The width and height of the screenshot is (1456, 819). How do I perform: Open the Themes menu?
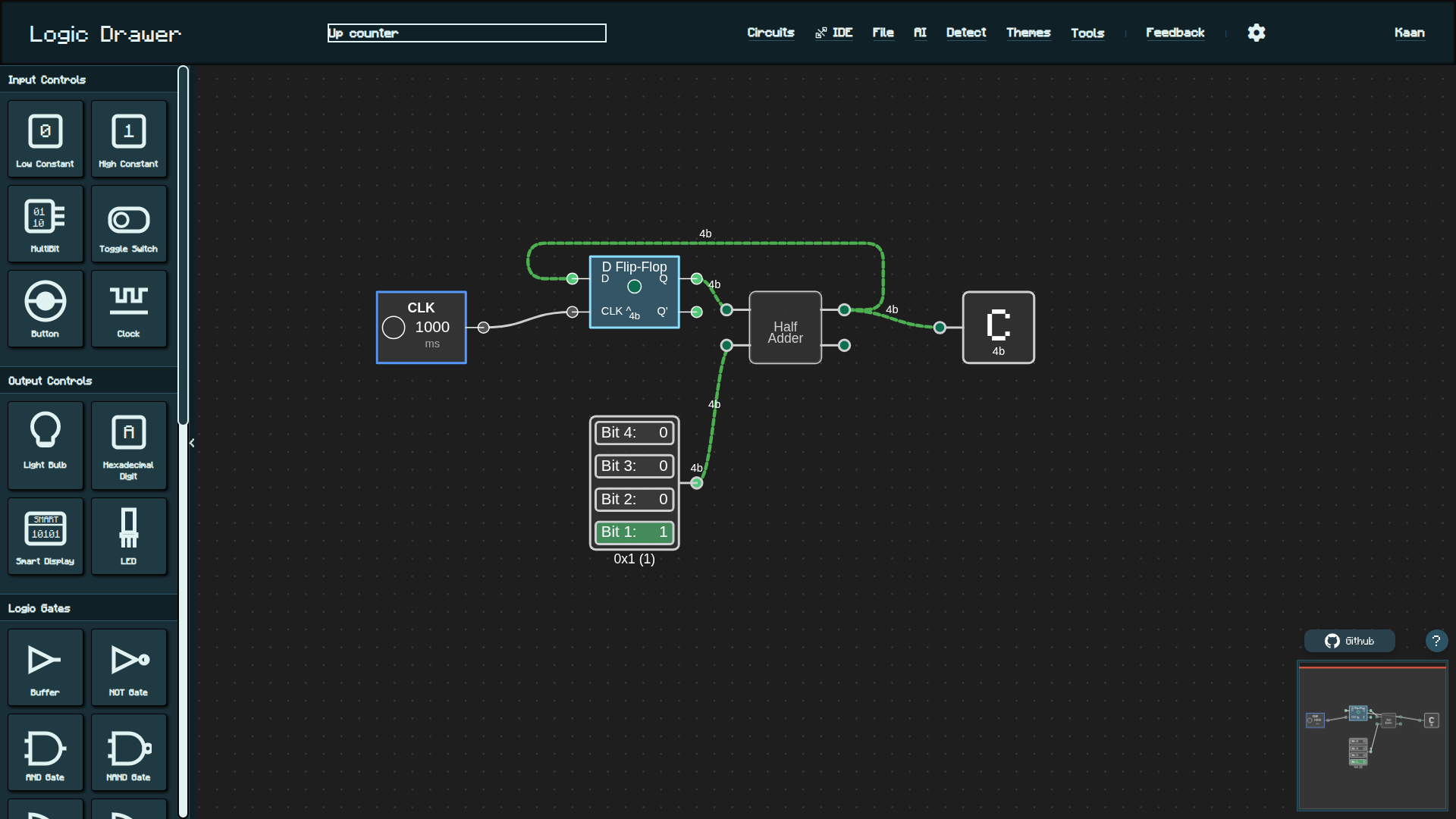[1028, 33]
